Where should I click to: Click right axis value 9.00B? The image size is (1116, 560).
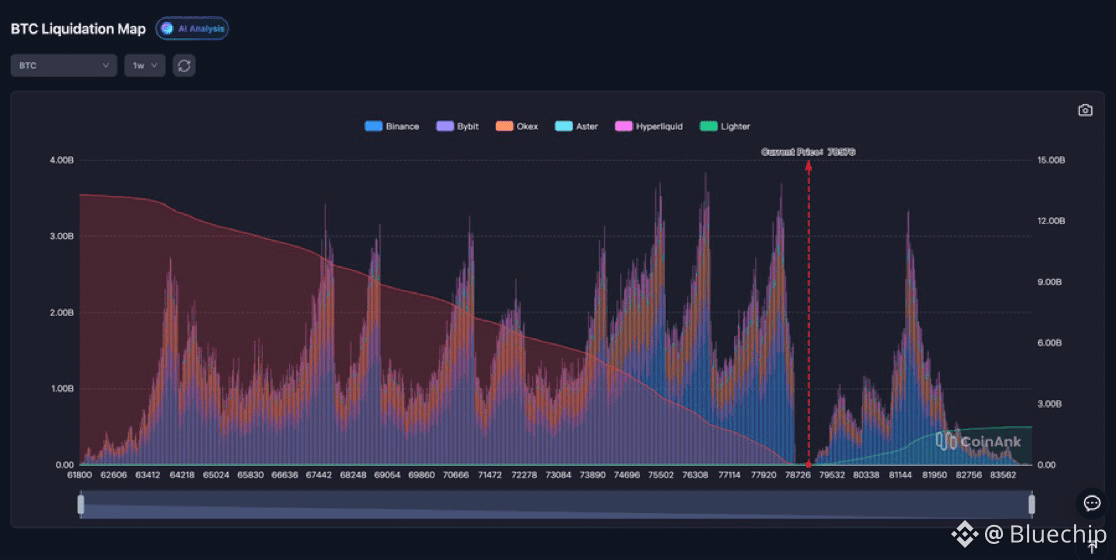[x=1050, y=282]
